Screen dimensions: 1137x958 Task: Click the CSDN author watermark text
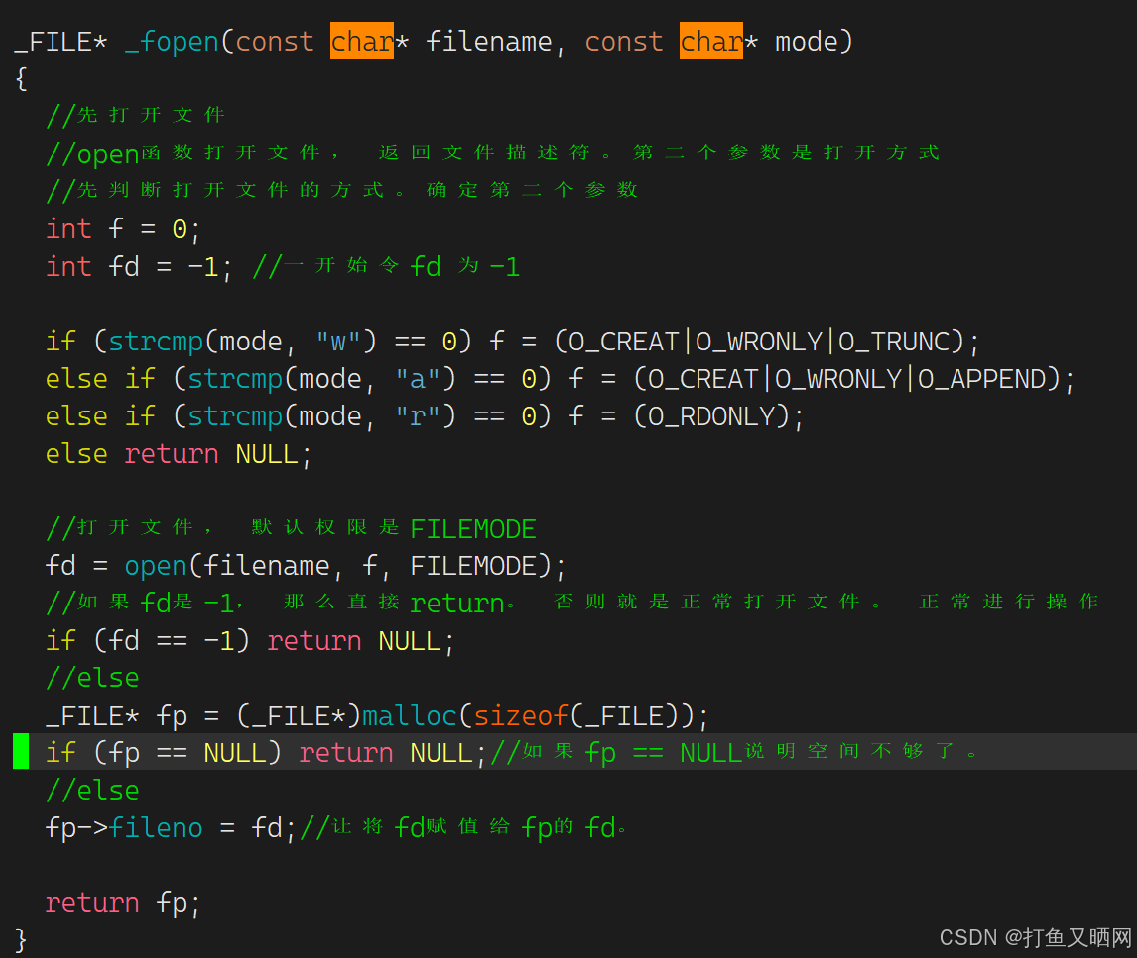click(x=1035, y=937)
